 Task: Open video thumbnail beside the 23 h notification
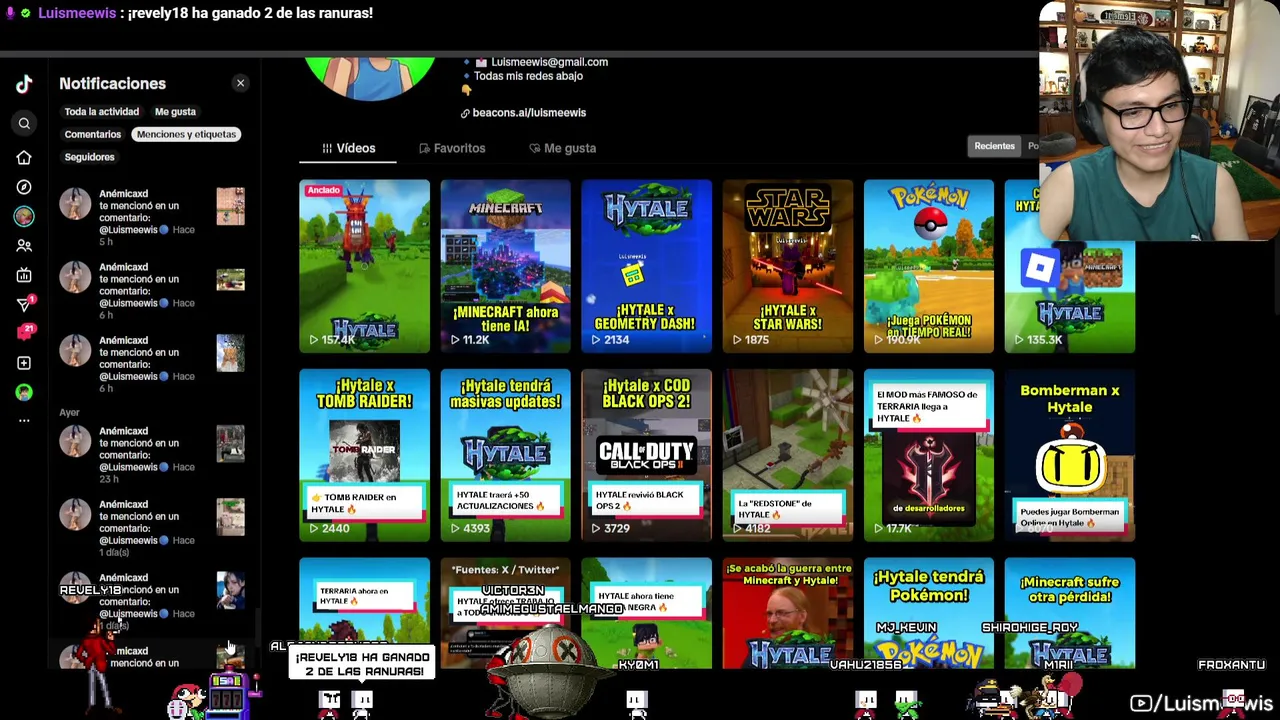(230, 444)
